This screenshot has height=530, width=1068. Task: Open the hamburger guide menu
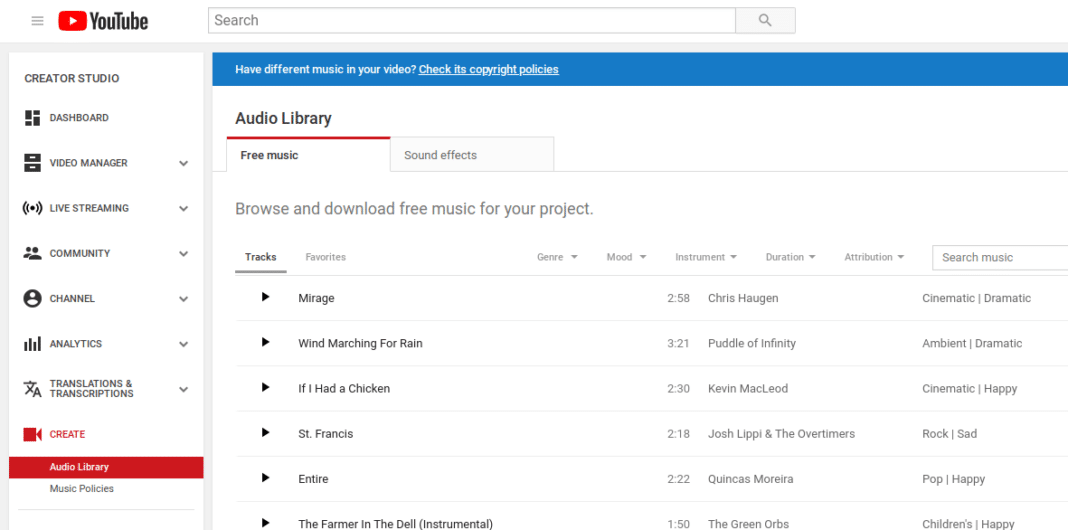click(37, 21)
